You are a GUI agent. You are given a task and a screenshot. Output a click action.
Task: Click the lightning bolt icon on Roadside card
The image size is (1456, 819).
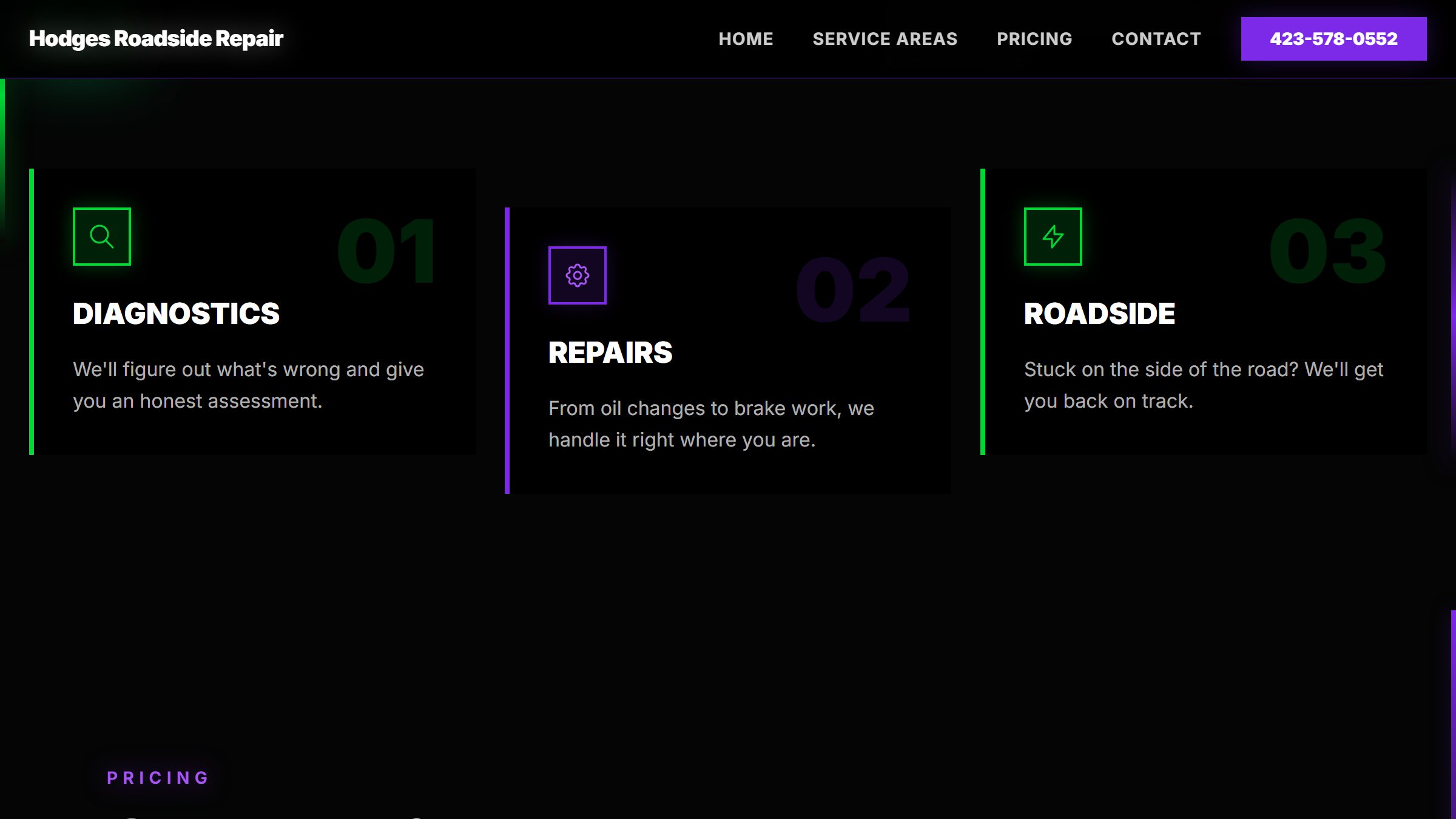(x=1053, y=235)
